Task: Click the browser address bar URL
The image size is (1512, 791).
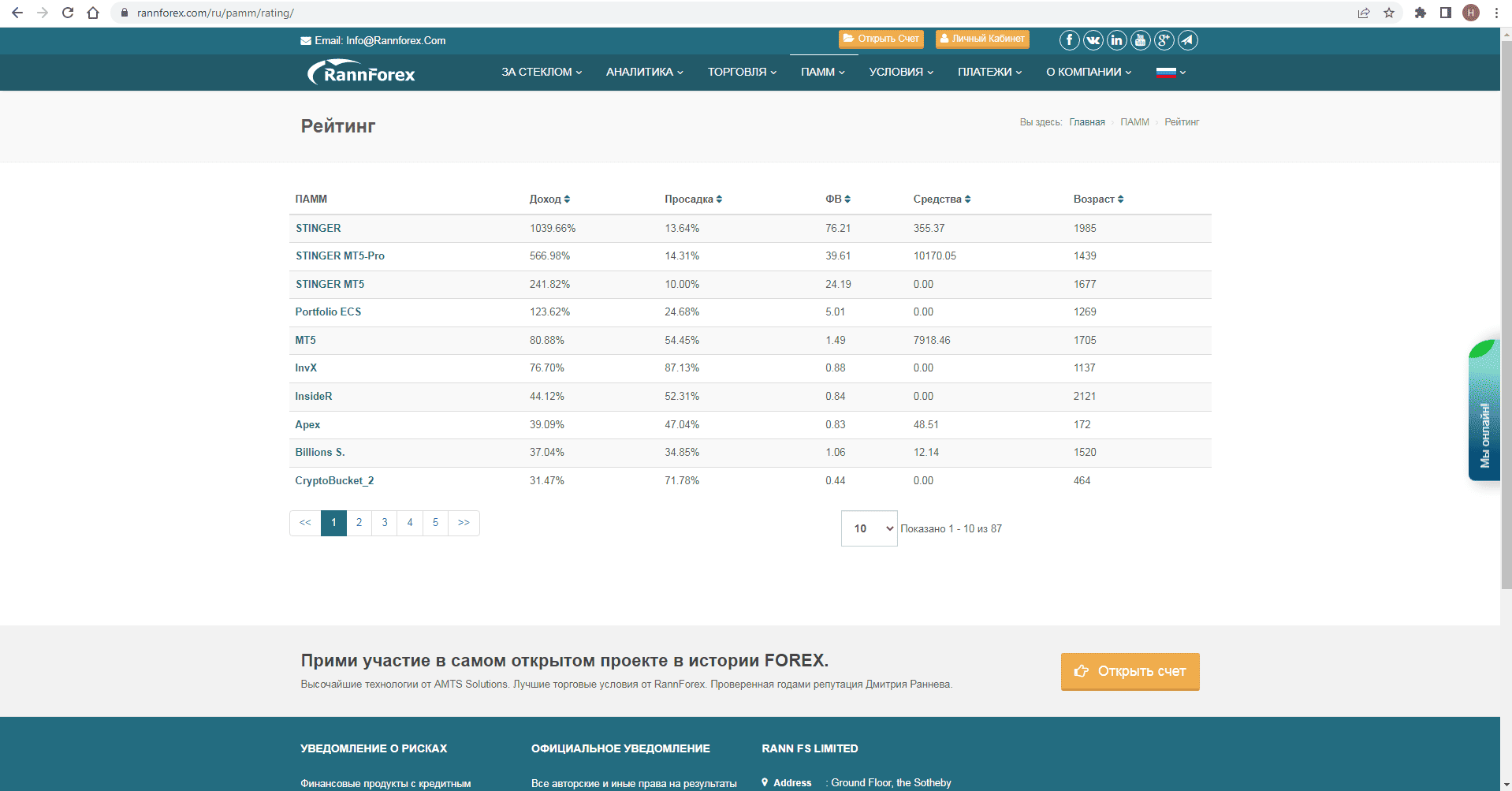Action: [x=215, y=13]
